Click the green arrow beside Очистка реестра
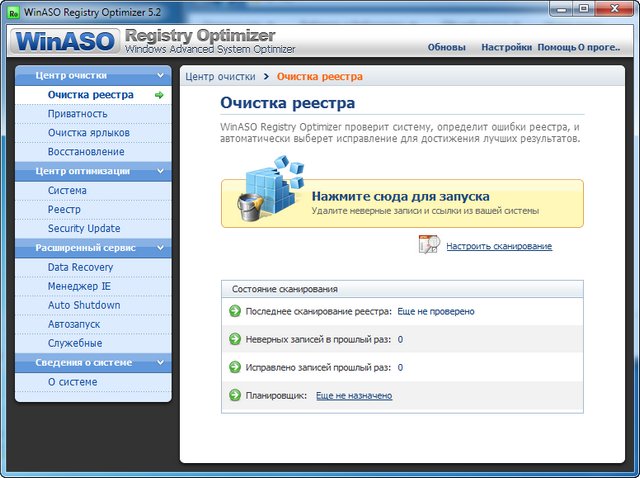 [159, 95]
